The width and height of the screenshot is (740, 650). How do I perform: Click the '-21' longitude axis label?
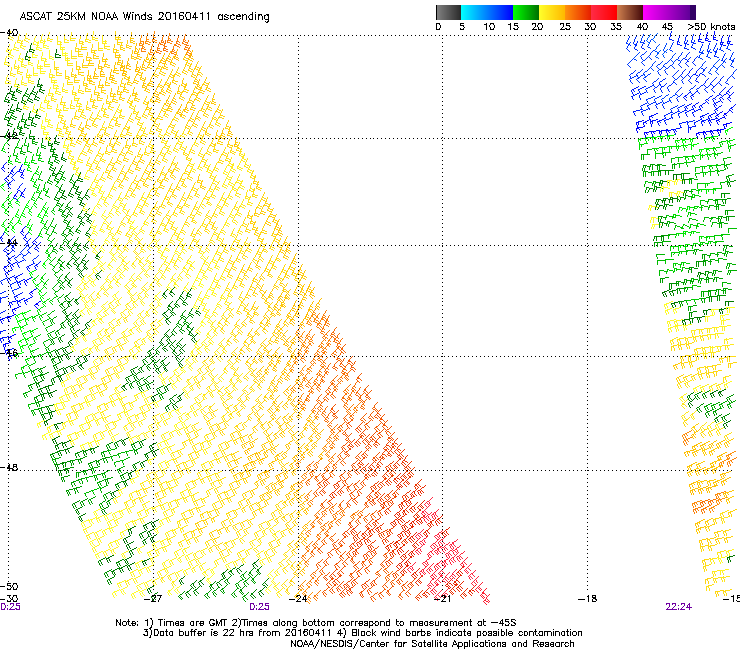tap(442, 599)
